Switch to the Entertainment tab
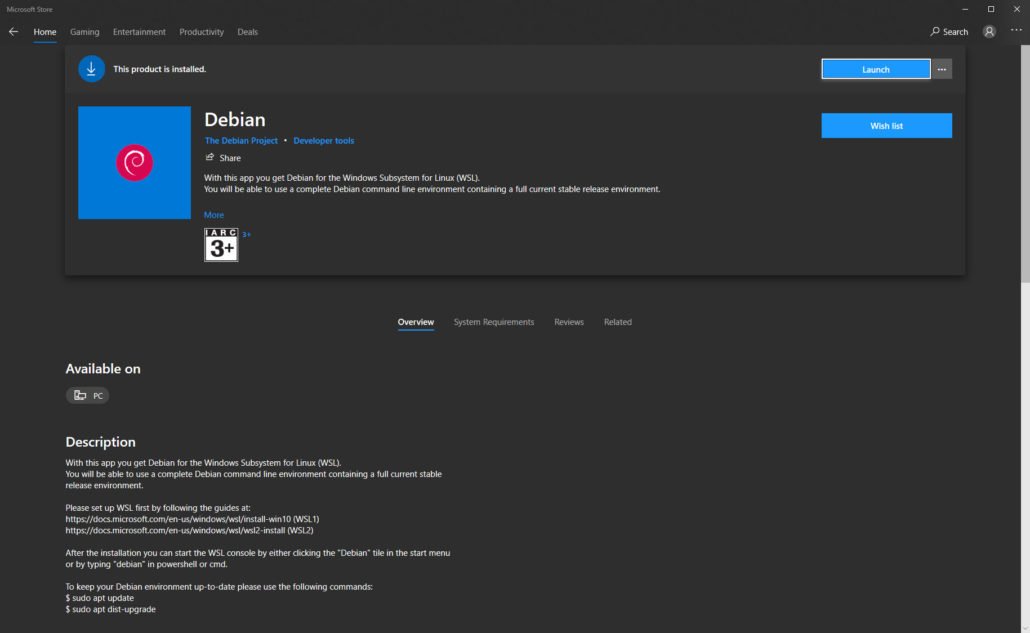The height and width of the screenshot is (633, 1030). click(139, 32)
